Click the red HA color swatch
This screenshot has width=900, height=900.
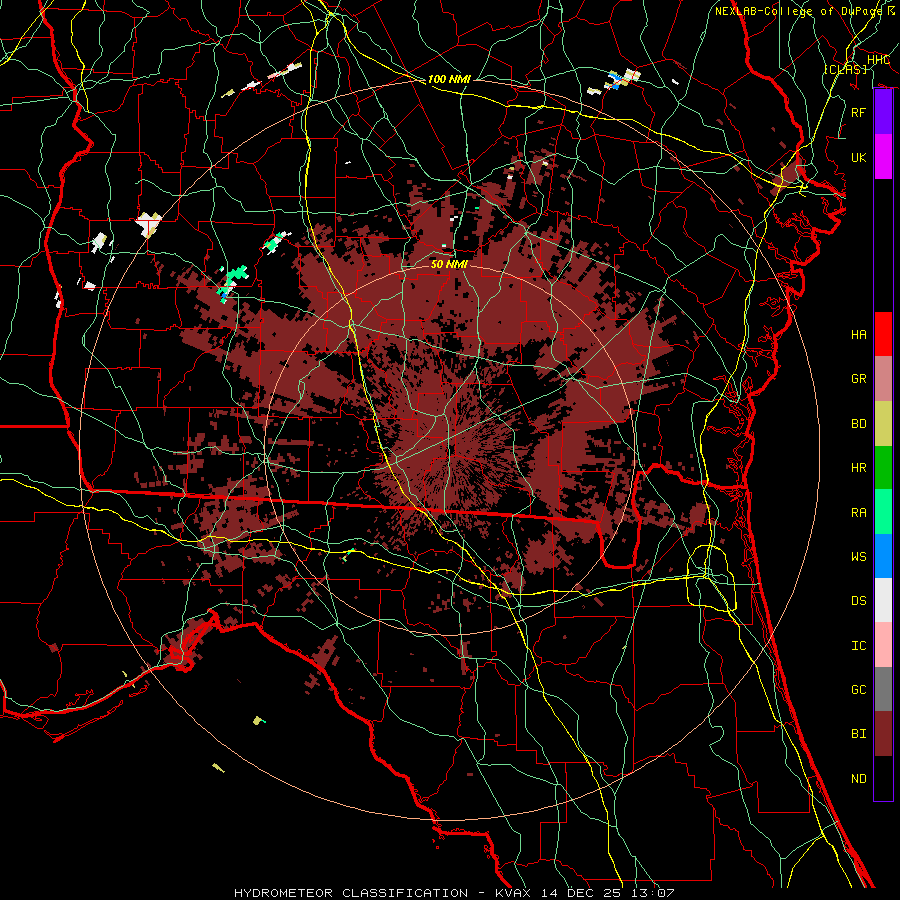point(883,334)
